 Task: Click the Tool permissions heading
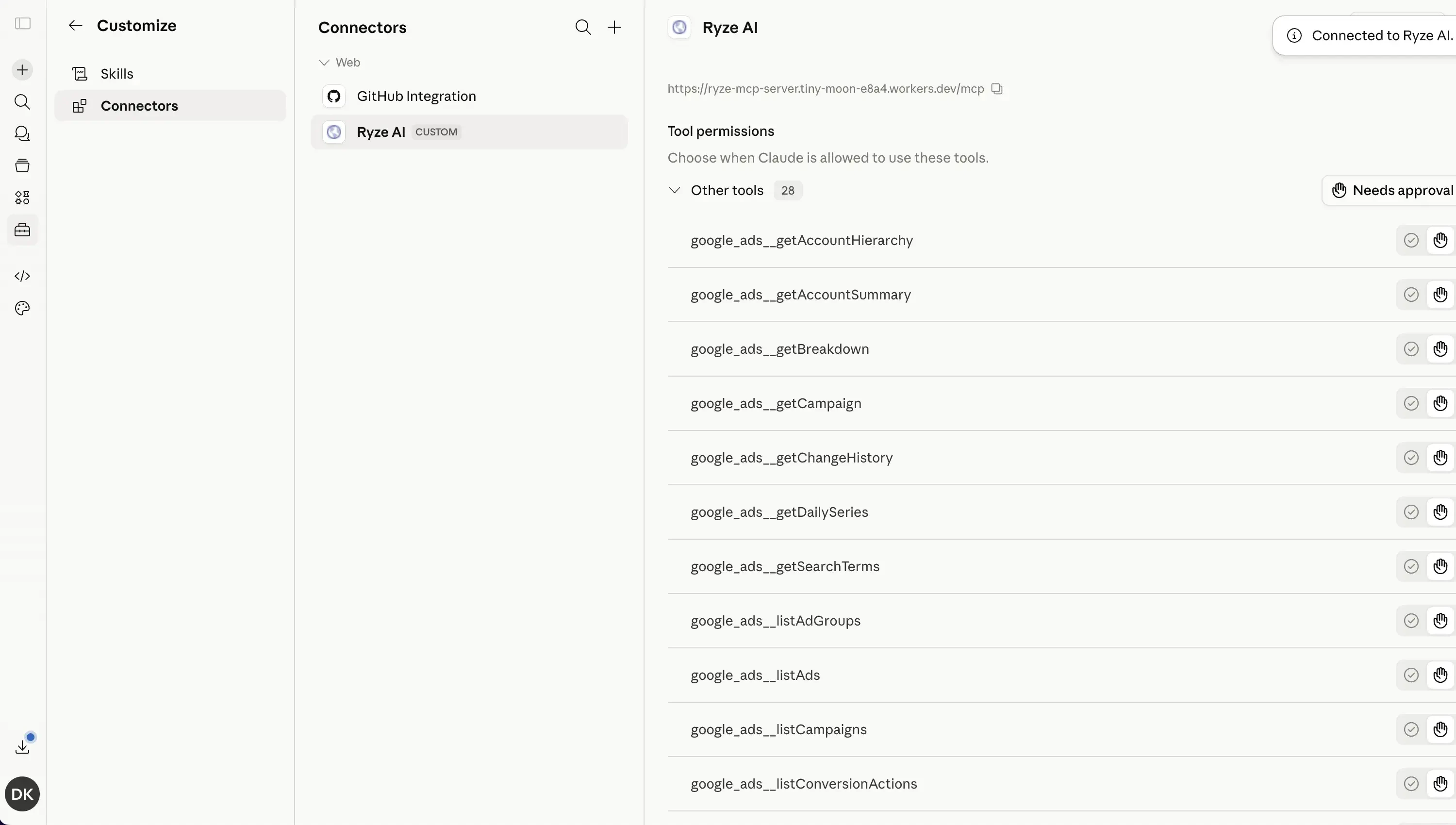(x=721, y=132)
